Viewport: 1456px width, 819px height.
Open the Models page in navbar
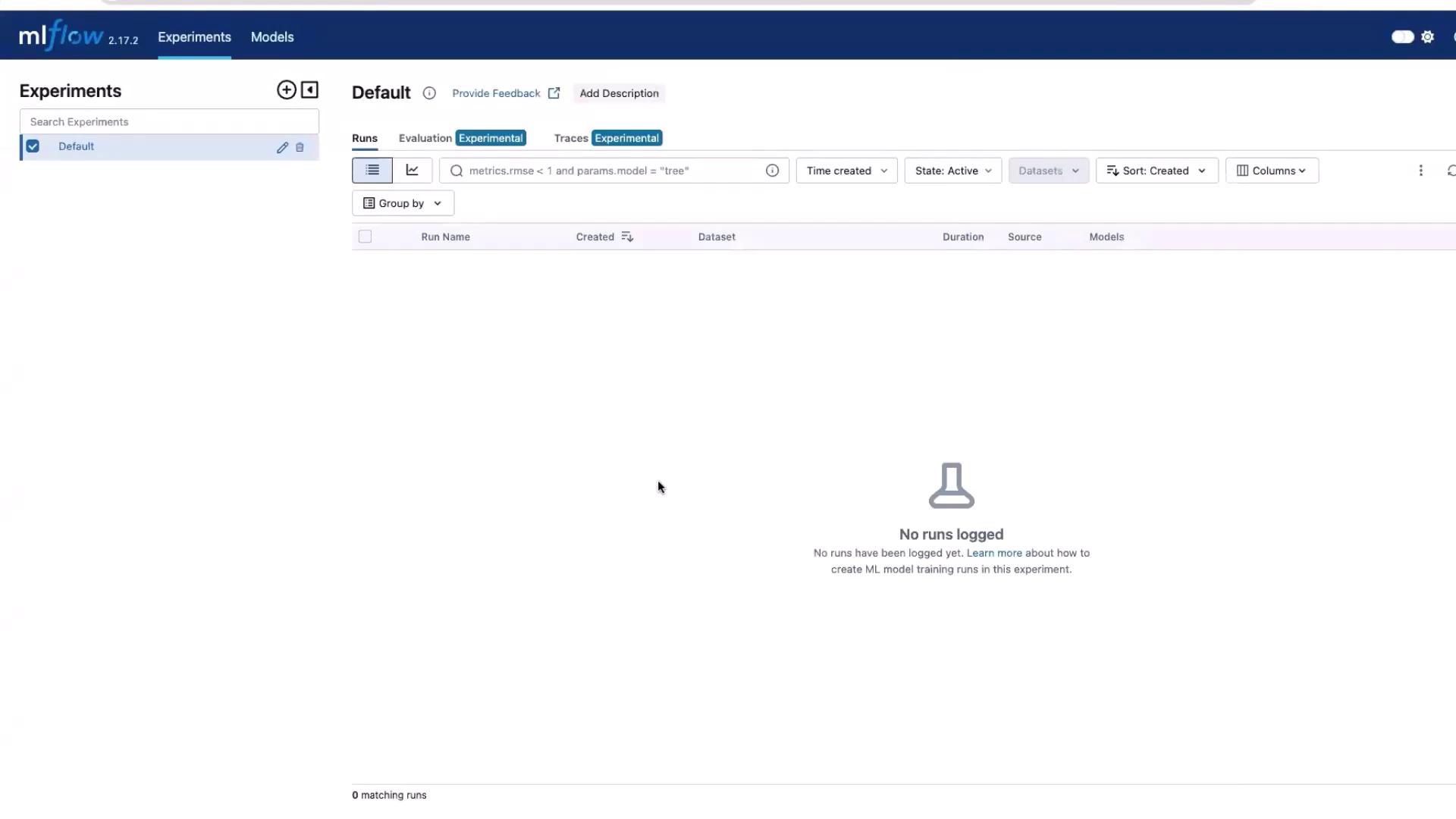[x=272, y=37]
